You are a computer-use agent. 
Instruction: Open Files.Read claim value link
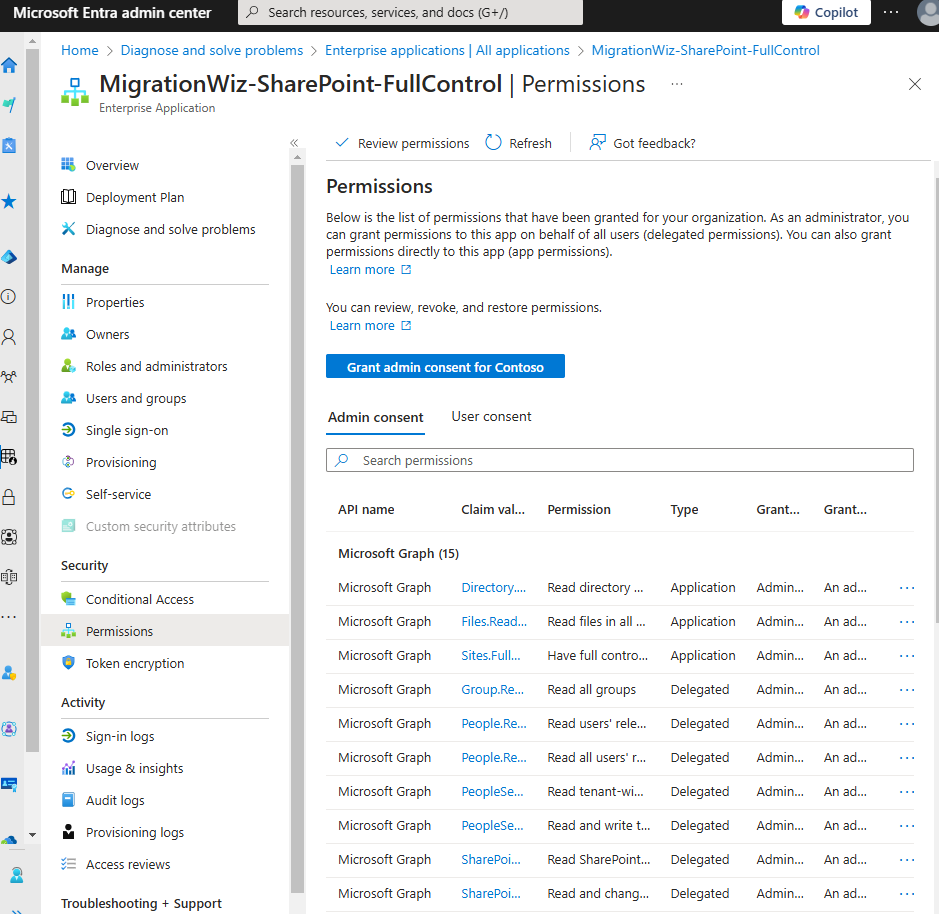(494, 622)
